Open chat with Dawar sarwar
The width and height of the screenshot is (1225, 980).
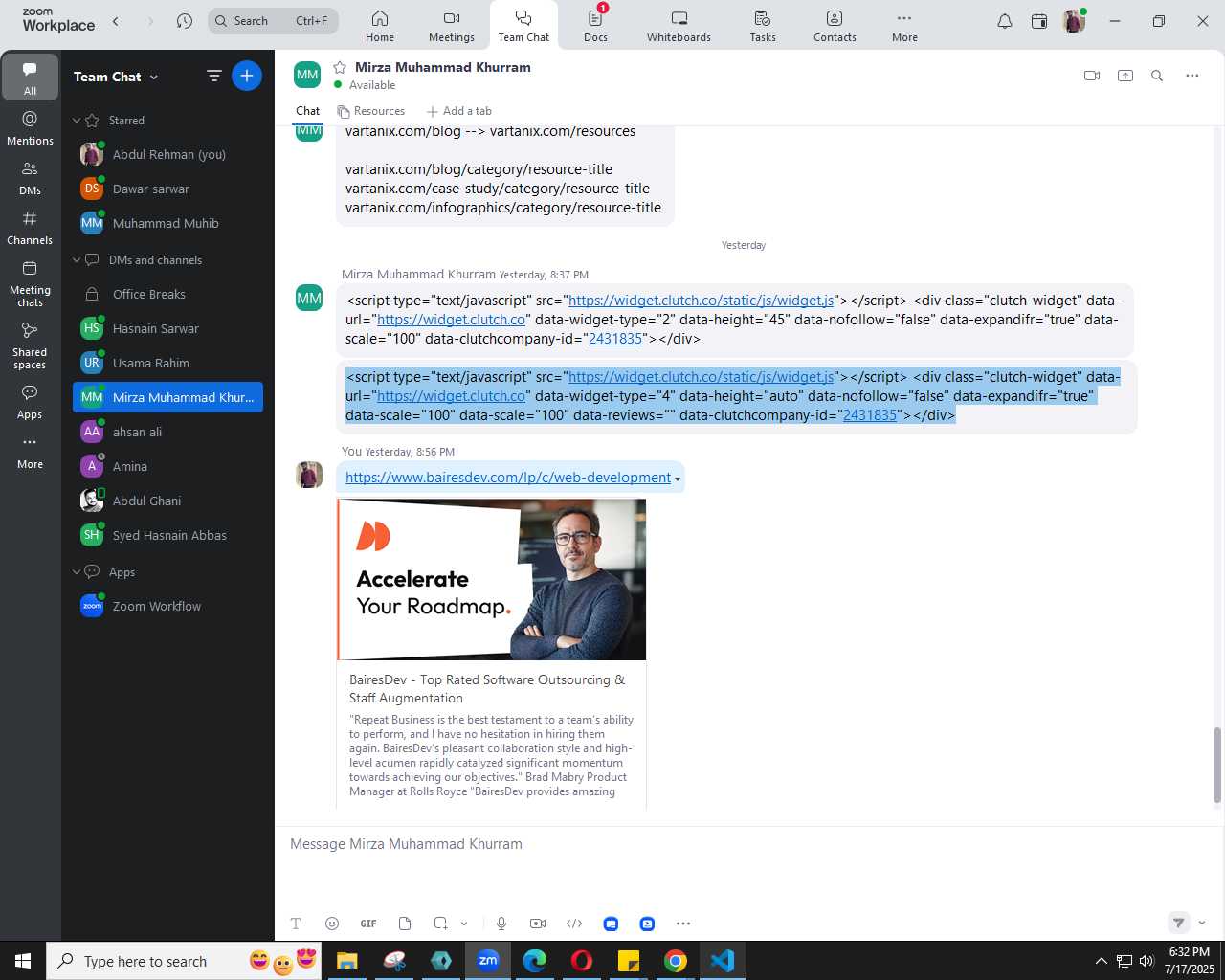(x=167, y=189)
